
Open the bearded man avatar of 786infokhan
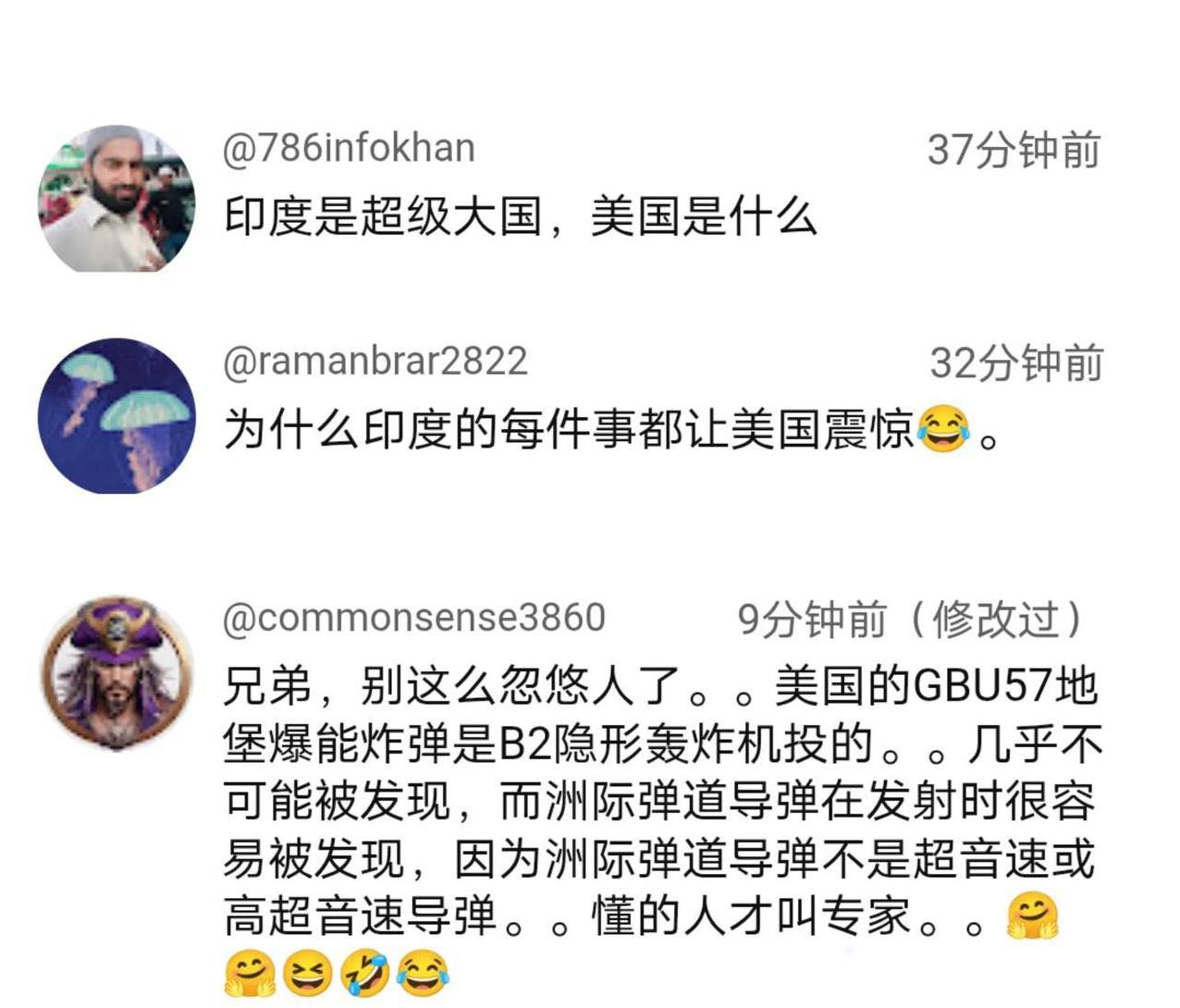[117, 199]
